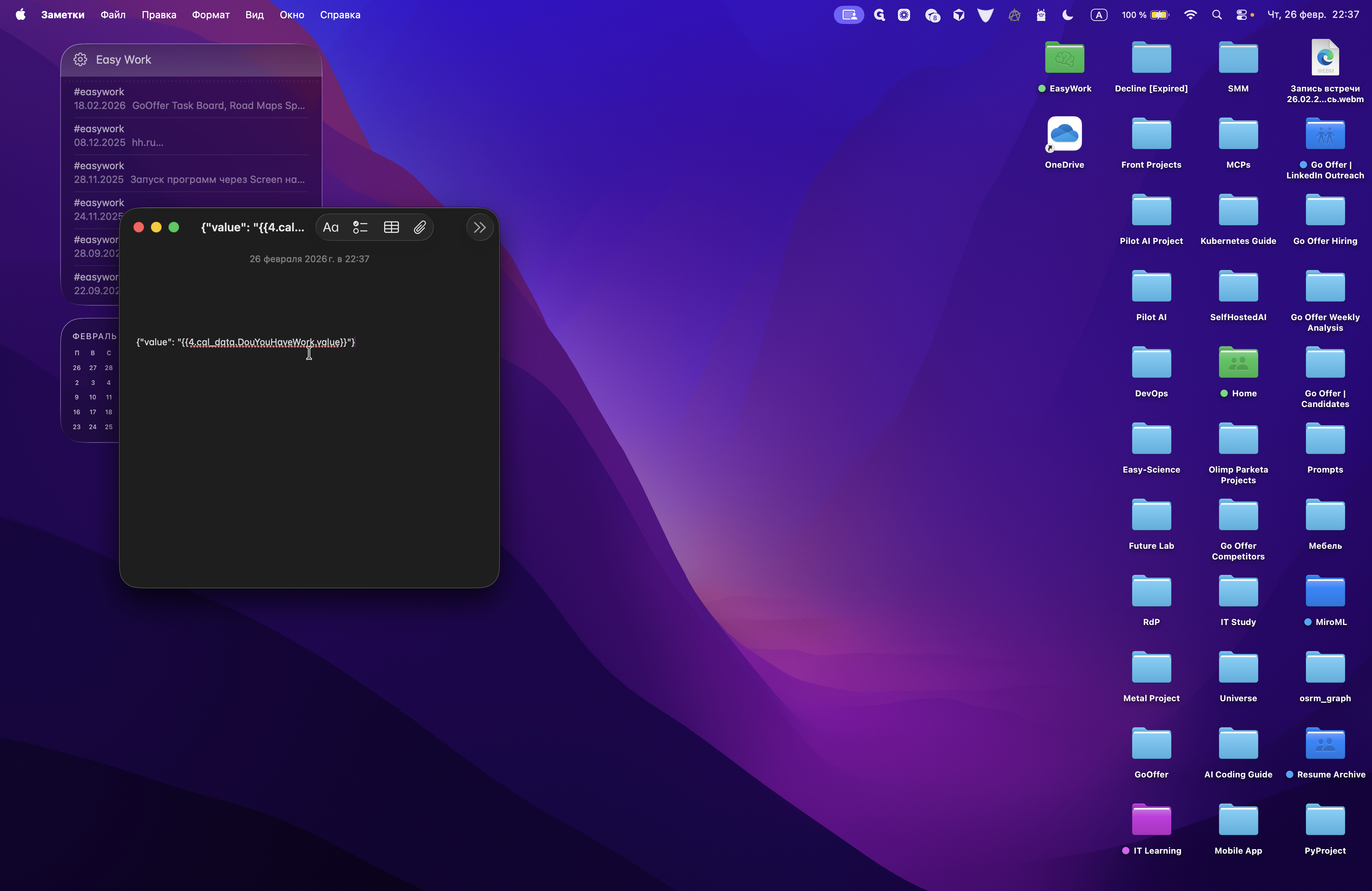
Task: Open the OneDrive desktop shortcut
Action: tap(1064, 134)
